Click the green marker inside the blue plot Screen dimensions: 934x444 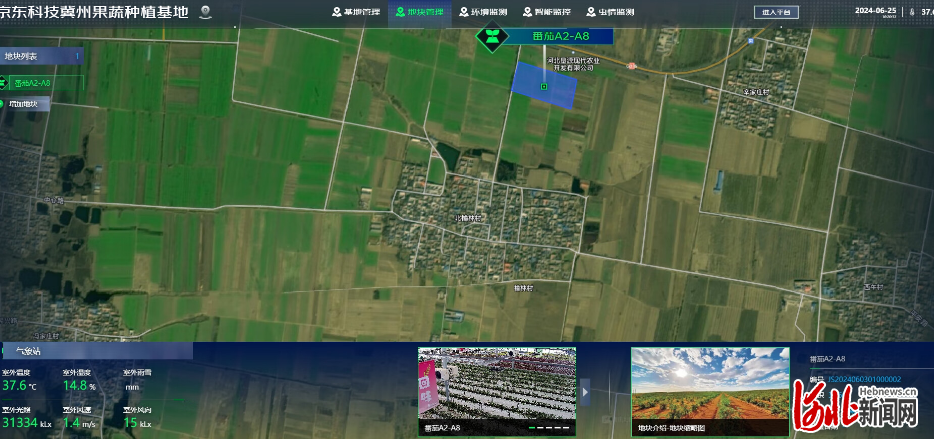[544, 87]
